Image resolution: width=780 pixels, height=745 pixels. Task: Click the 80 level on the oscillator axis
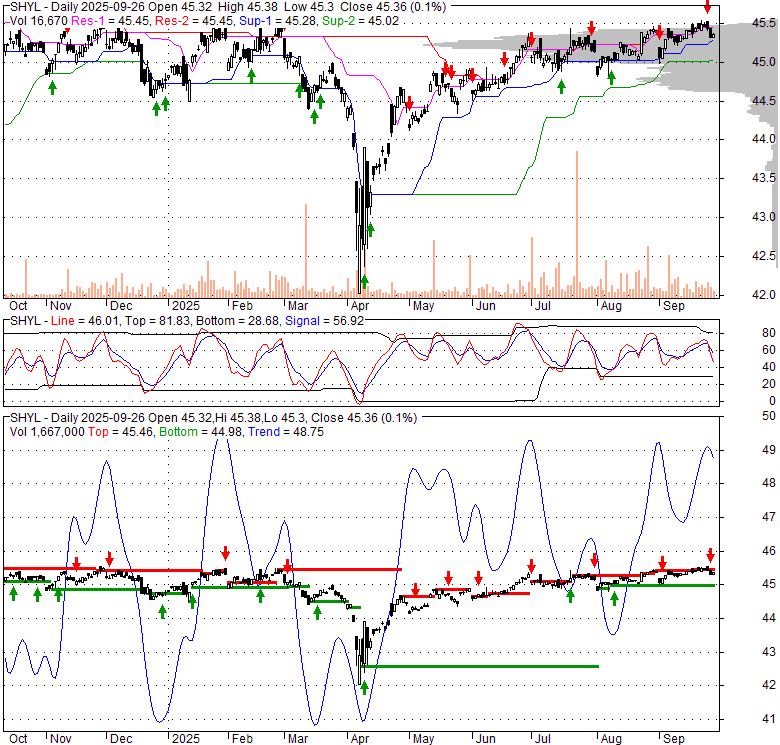769,333
